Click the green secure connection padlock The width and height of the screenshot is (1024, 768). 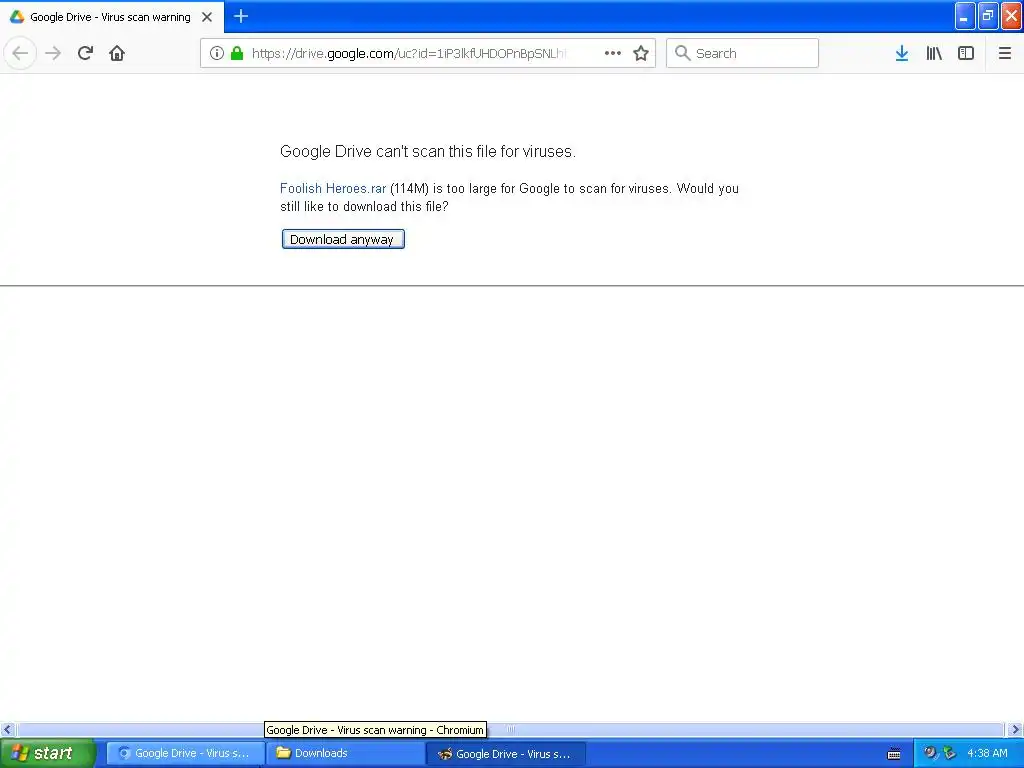click(x=237, y=53)
